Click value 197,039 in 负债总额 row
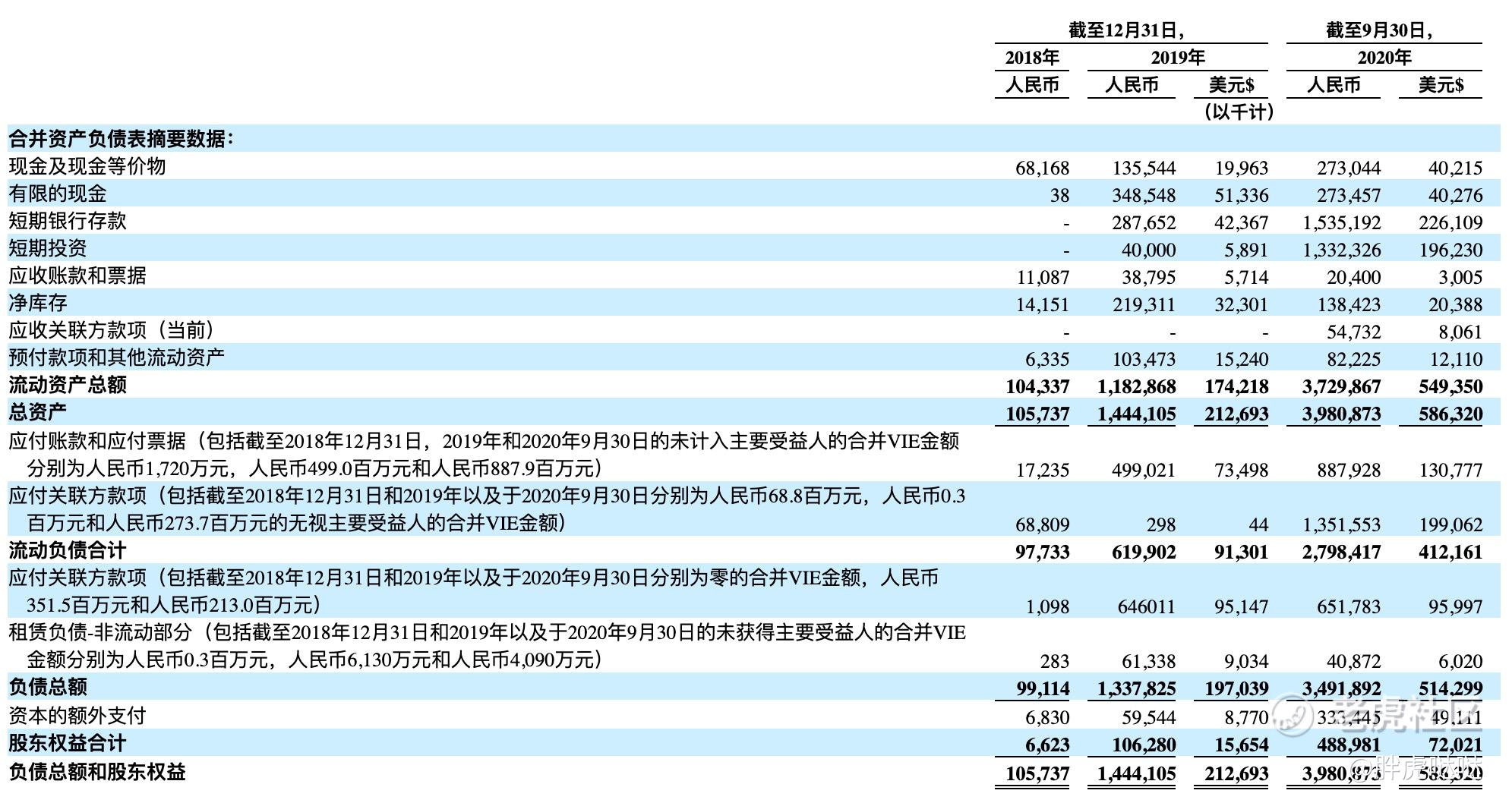The image size is (1512, 803). click(1236, 688)
